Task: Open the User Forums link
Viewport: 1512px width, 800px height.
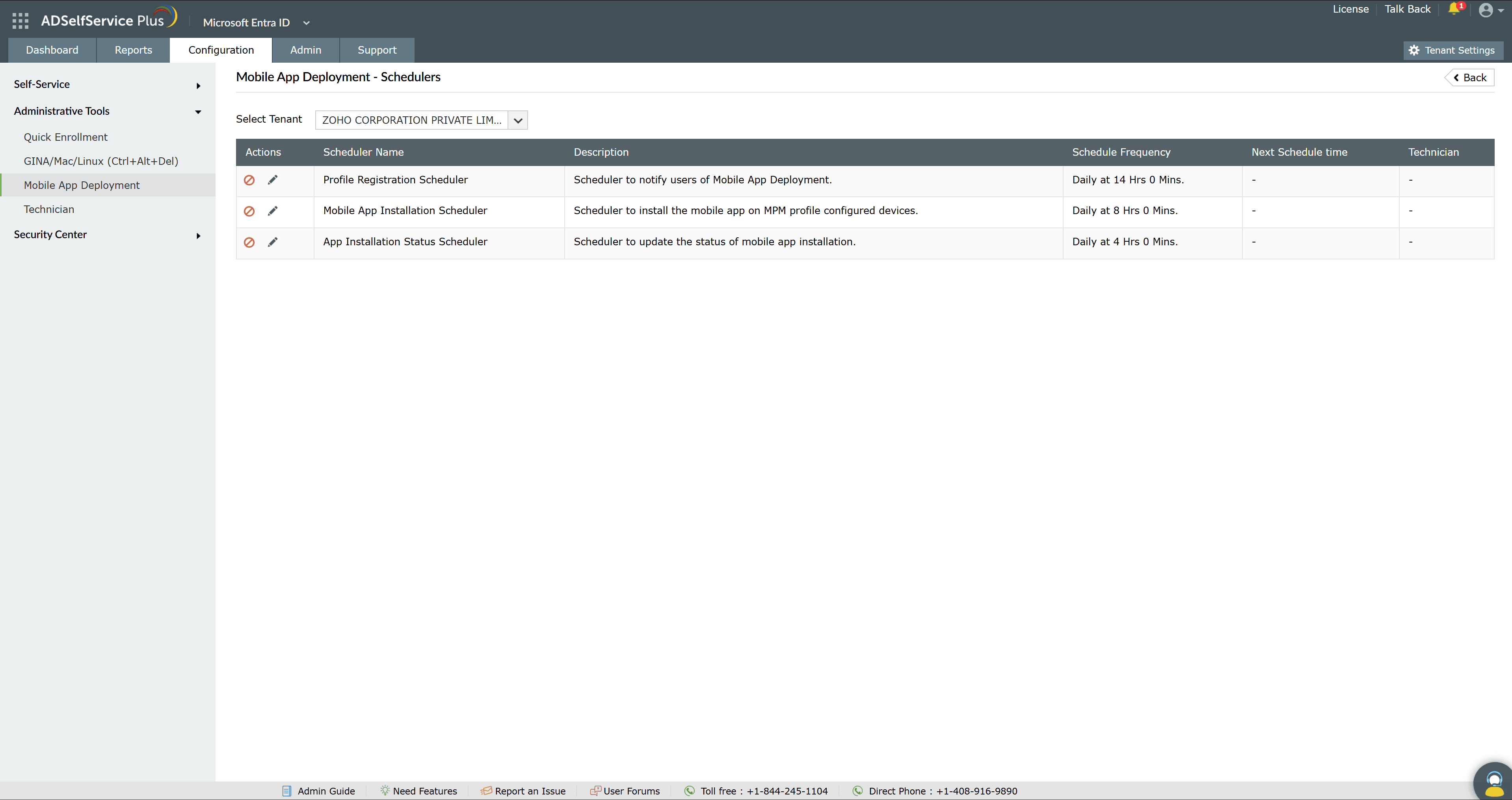Action: [x=632, y=791]
